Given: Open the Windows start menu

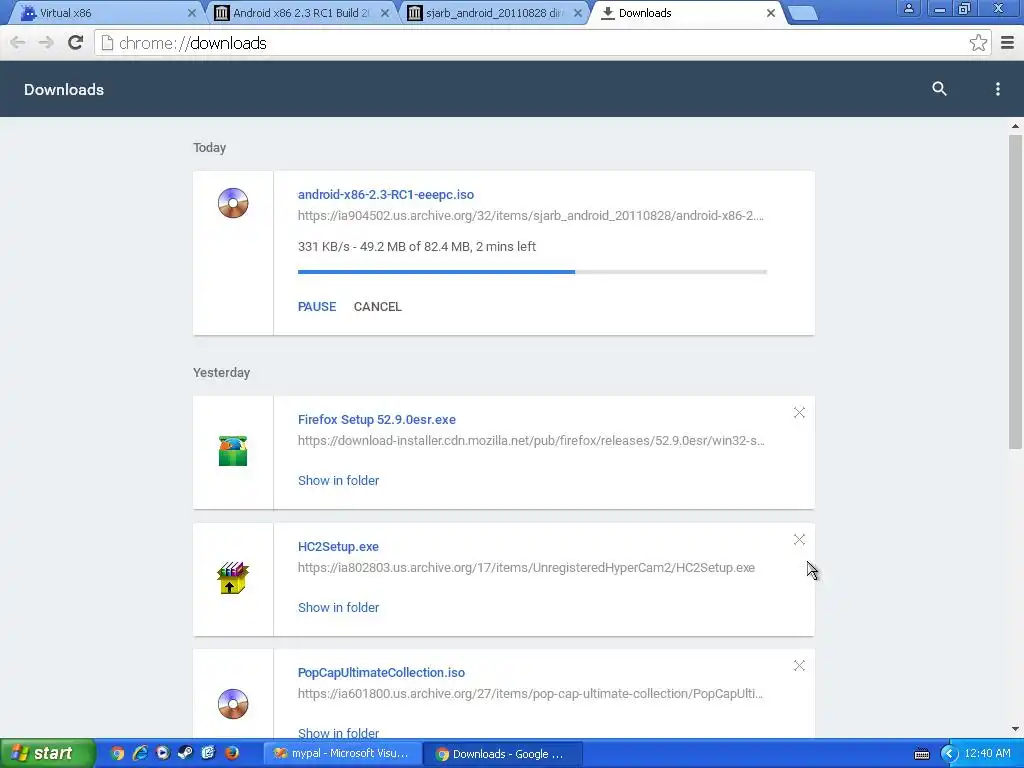Looking at the screenshot, I should 47,754.
